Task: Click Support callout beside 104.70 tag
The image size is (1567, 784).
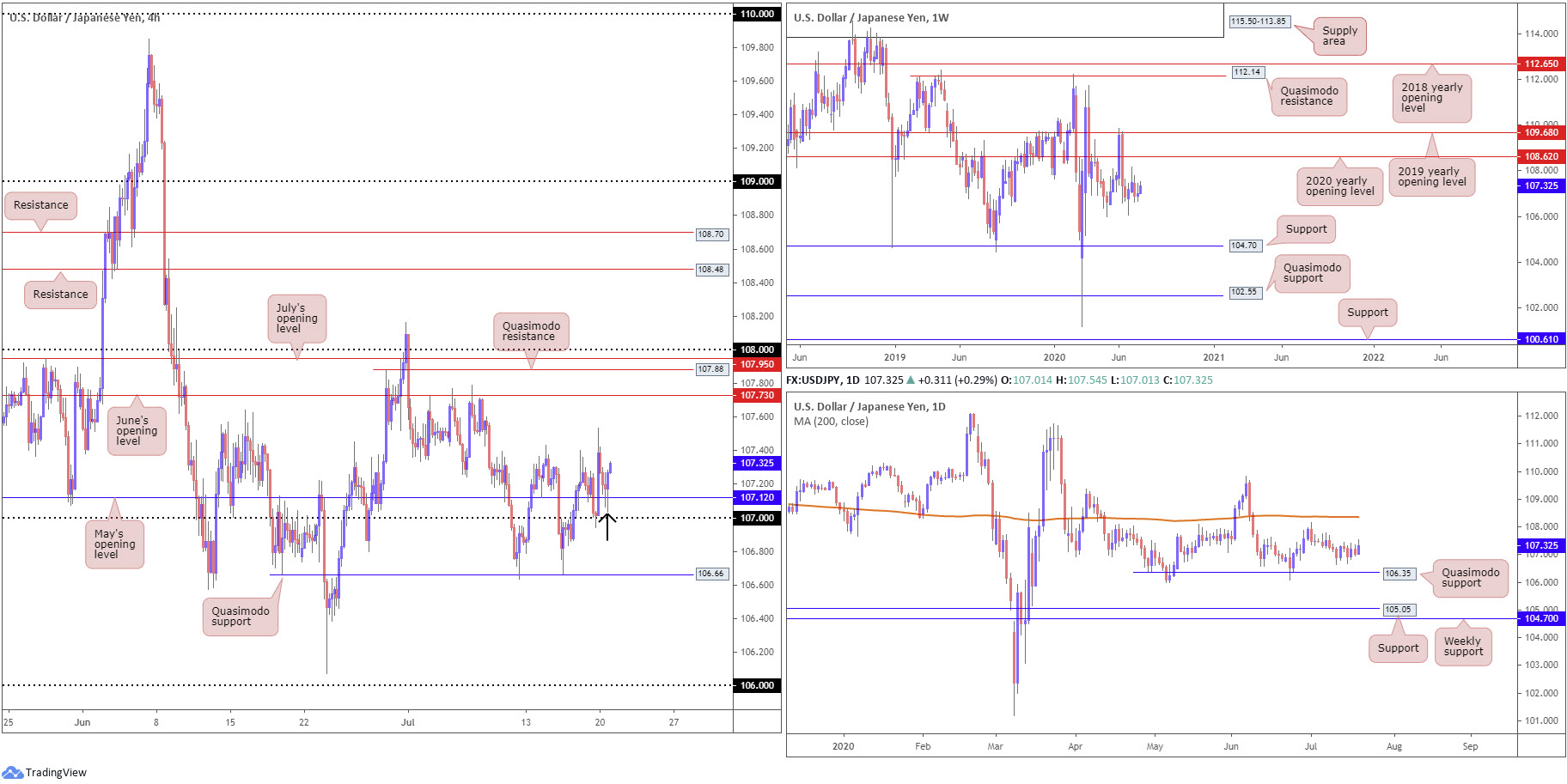Action: (1307, 229)
